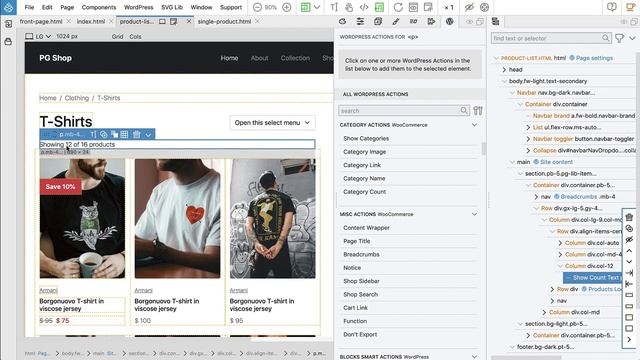The image size is (640, 360).
Task: Click the green page layout view icon
Action: pos(305,7)
